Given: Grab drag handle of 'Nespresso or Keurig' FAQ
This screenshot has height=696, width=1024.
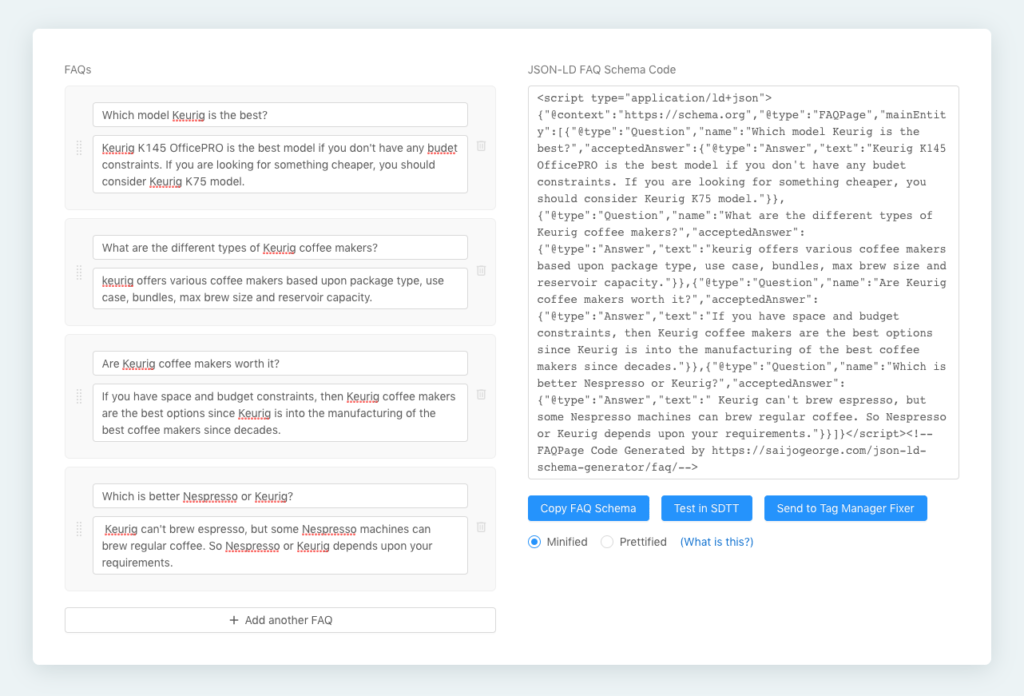Looking at the screenshot, I should (79, 529).
